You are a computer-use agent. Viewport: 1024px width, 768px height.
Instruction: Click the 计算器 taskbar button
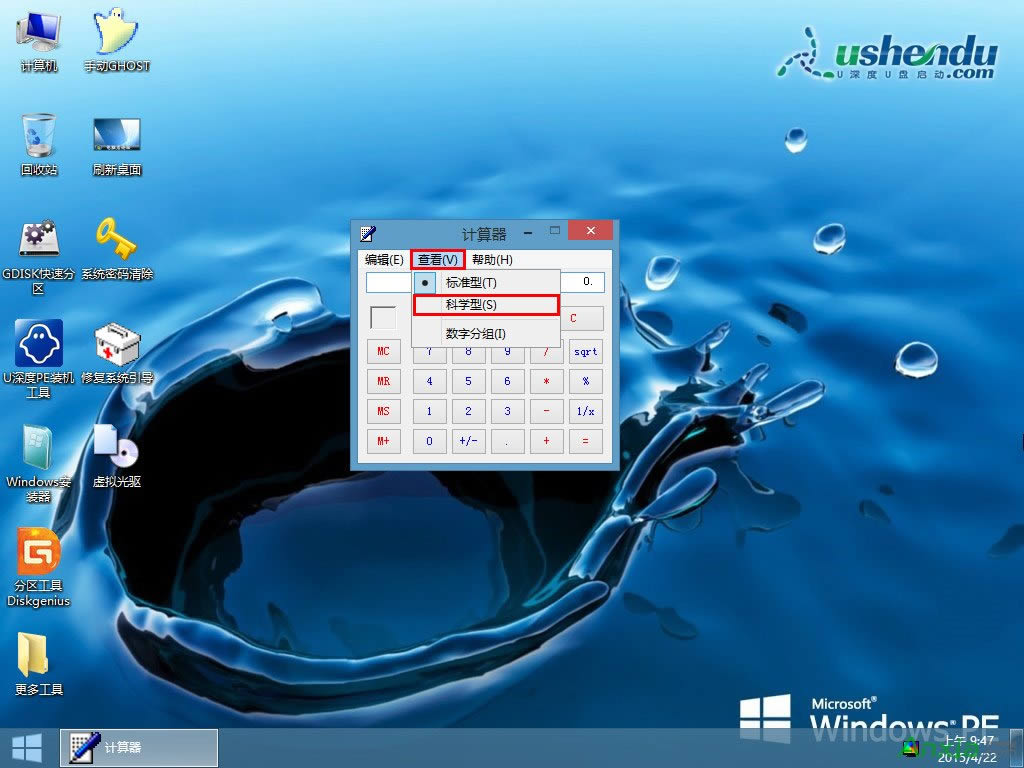coord(139,748)
